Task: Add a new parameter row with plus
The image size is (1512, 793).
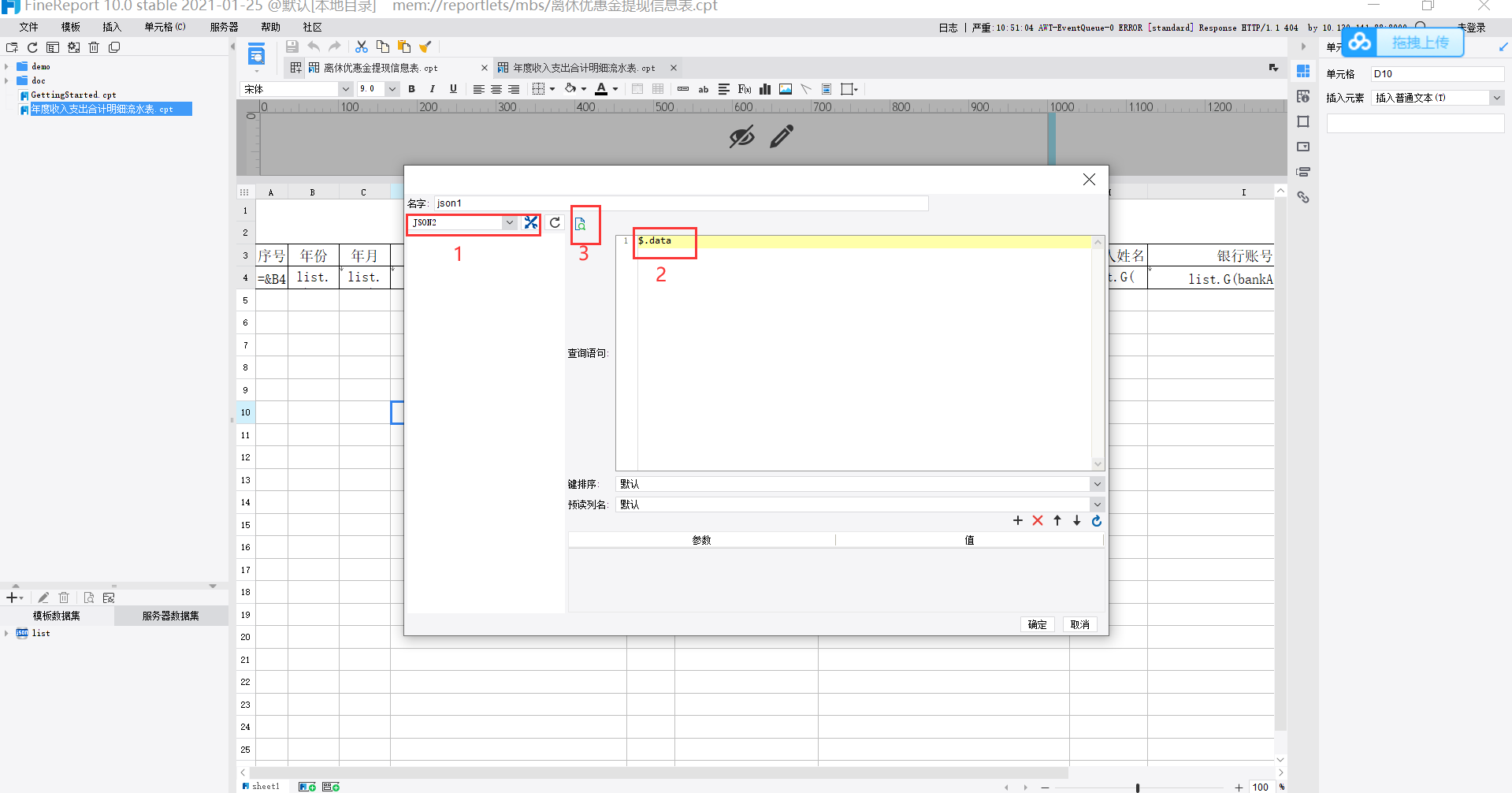Action: pyautogui.click(x=1018, y=520)
